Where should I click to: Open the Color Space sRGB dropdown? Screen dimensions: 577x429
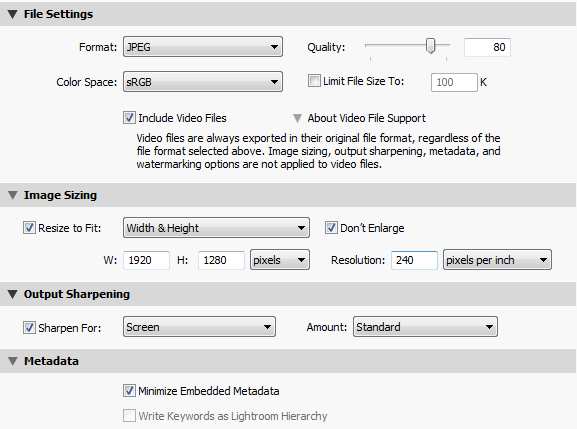pyautogui.click(x=203, y=82)
